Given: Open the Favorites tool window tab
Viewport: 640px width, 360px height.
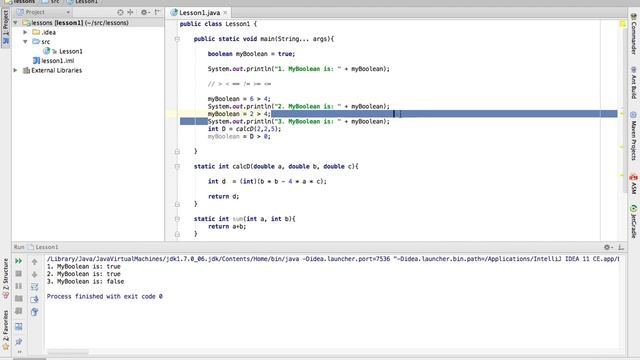Looking at the screenshot, I should [6, 330].
